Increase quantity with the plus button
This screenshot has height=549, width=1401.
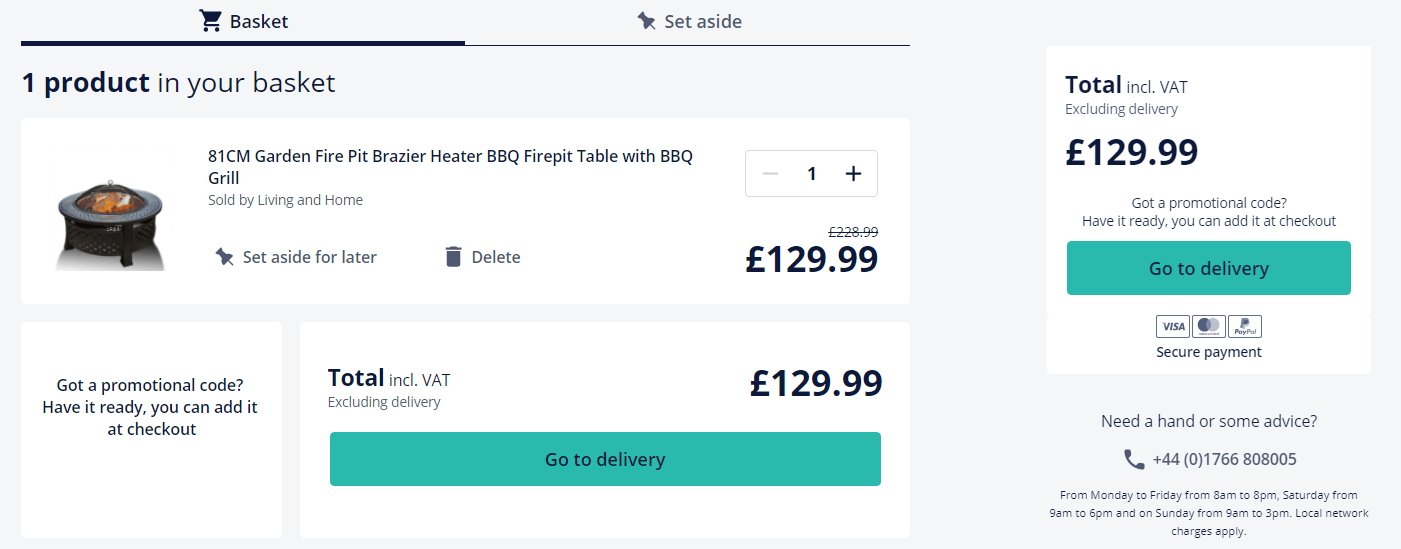[853, 174]
